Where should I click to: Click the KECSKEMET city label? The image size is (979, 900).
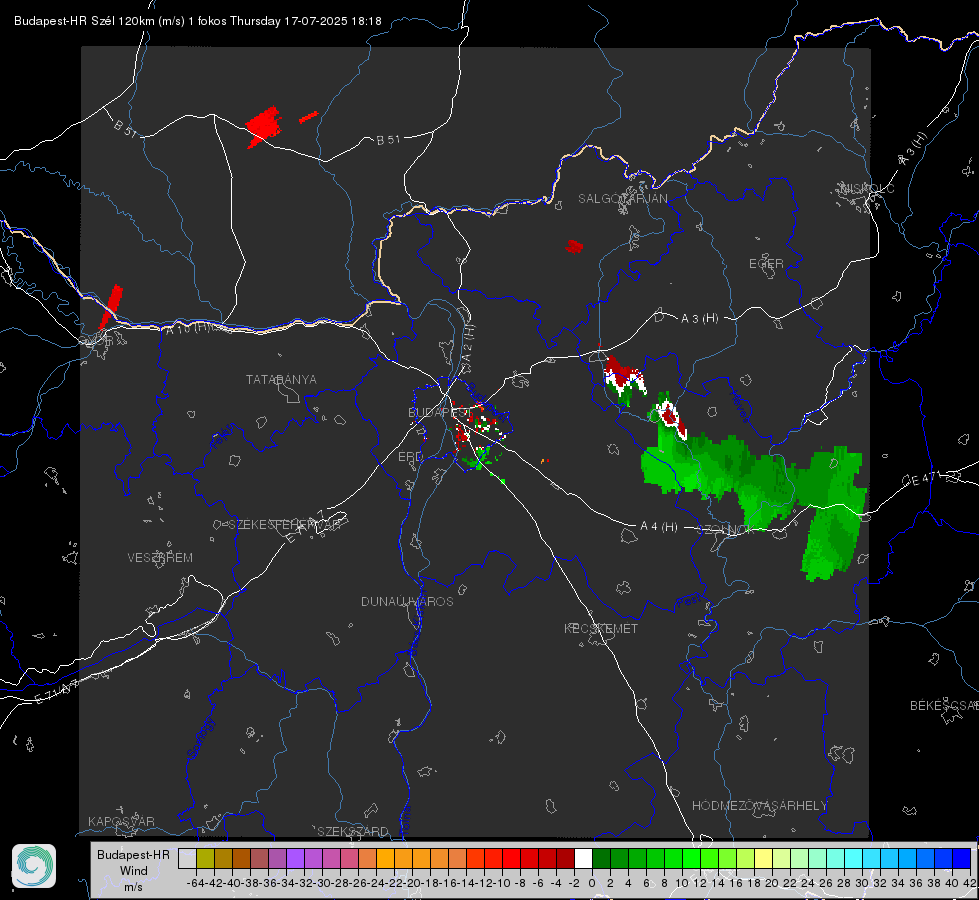(601, 628)
